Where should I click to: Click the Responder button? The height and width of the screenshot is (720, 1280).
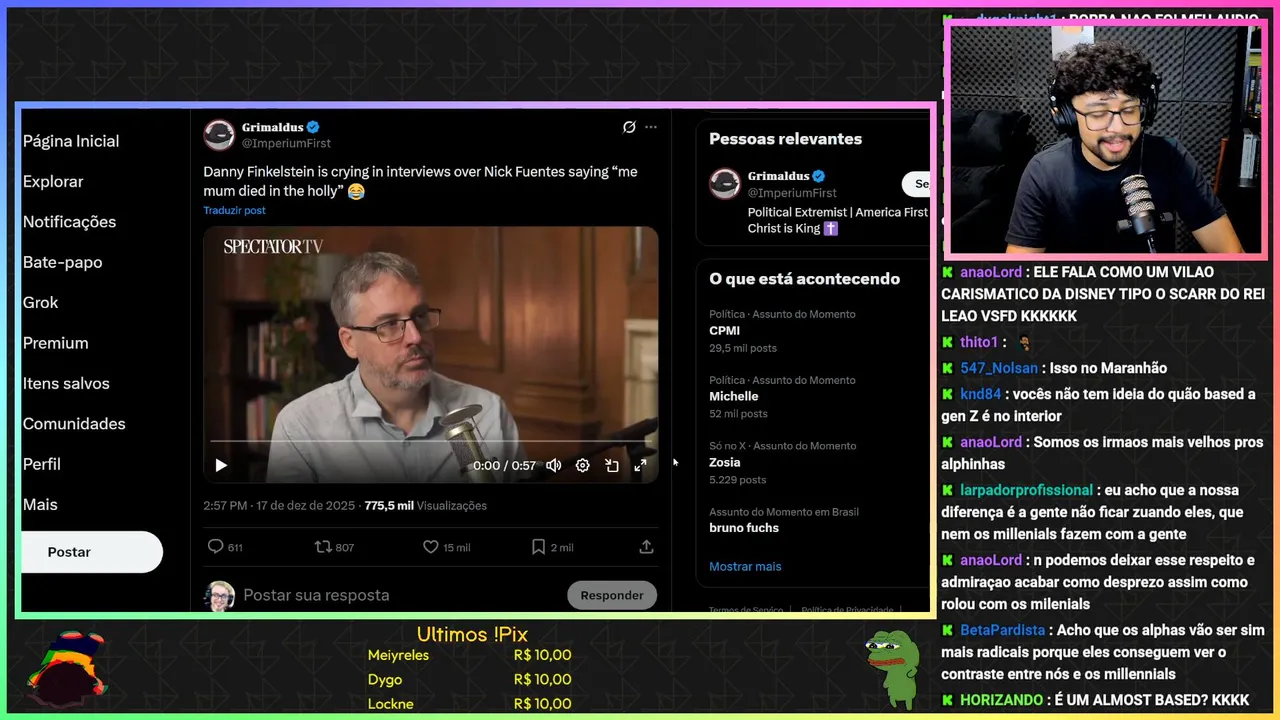pyautogui.click(x=612, y=595)
